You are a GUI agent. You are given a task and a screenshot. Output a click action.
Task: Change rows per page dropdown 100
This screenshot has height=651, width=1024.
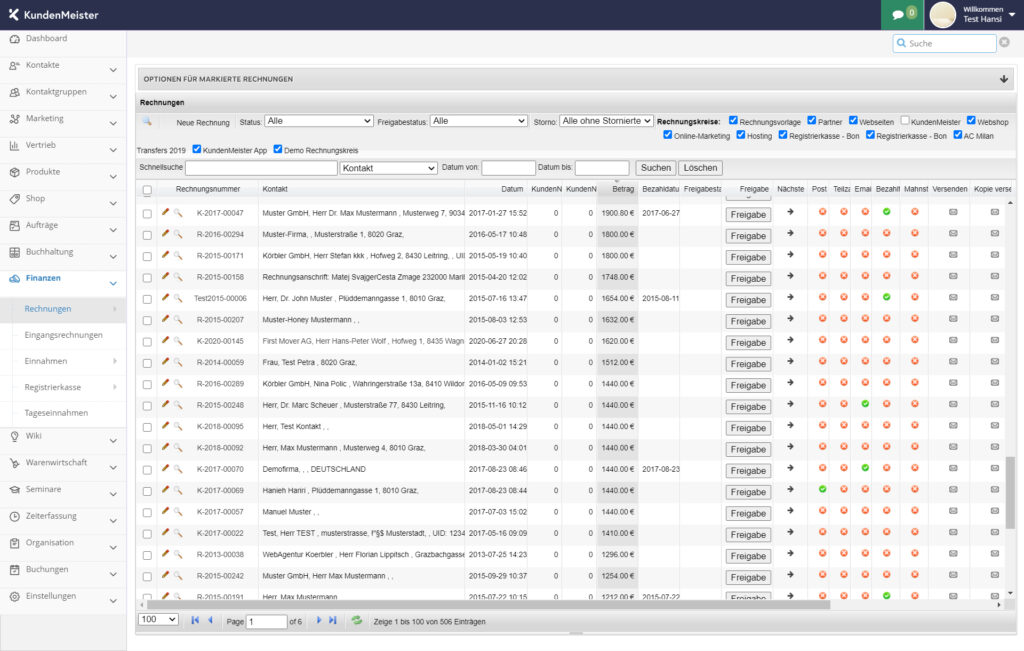[x=158, y=620]
